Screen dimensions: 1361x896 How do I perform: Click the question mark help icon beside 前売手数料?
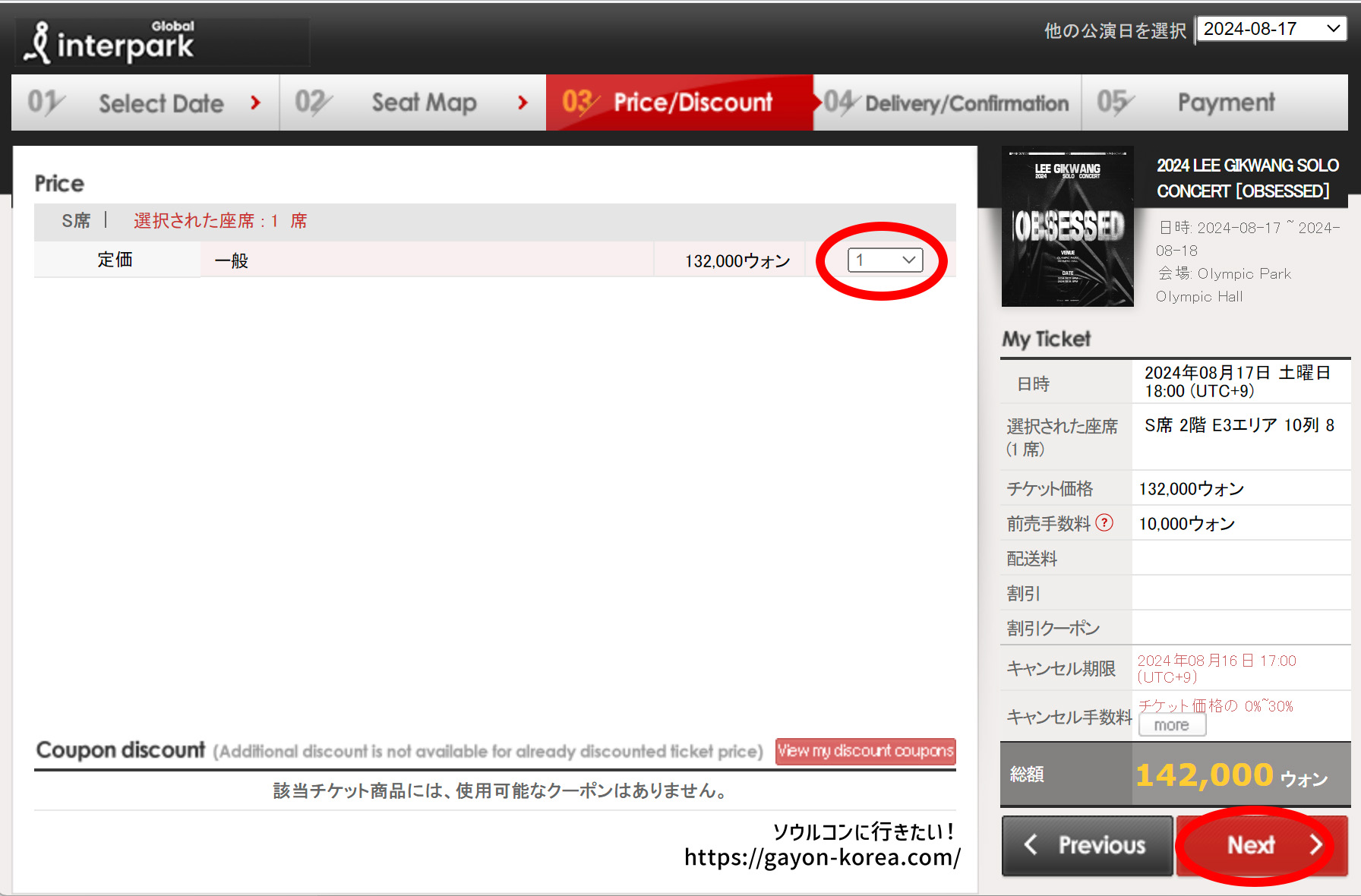1104,522
